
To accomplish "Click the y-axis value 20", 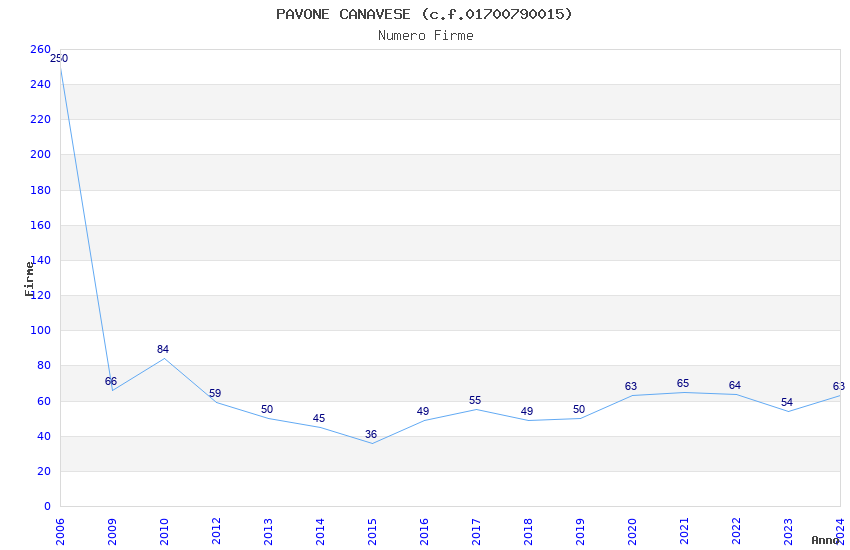I will [x=44, y=471].
